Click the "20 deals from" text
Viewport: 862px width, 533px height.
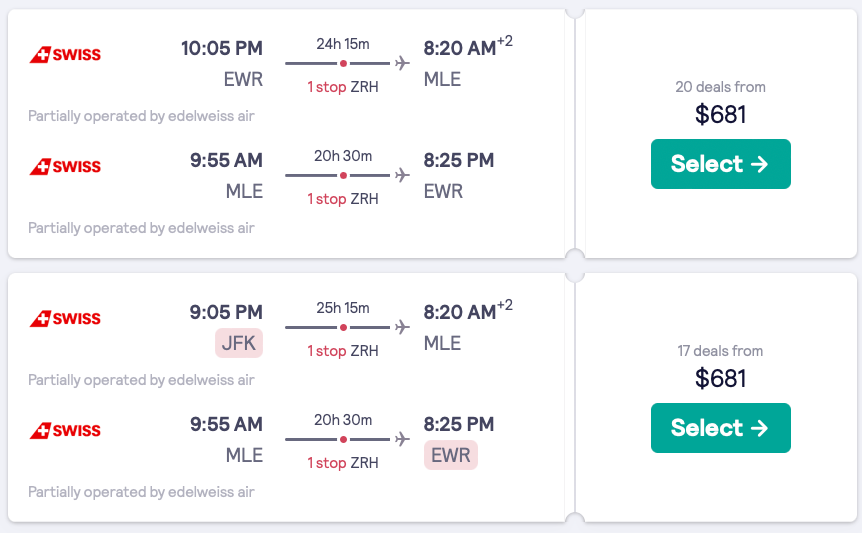pos(720,87)
